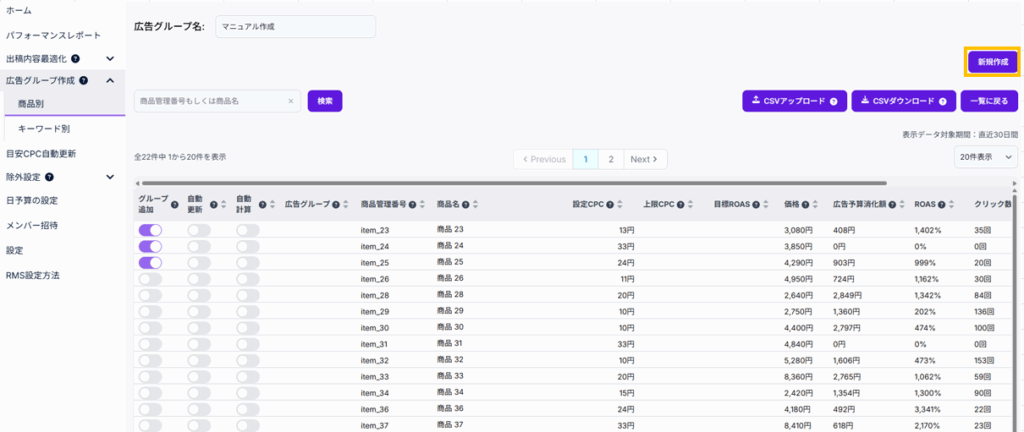
Task: Click the 新規作成 button
Action: pyautogui.click(x=992, y=62)
